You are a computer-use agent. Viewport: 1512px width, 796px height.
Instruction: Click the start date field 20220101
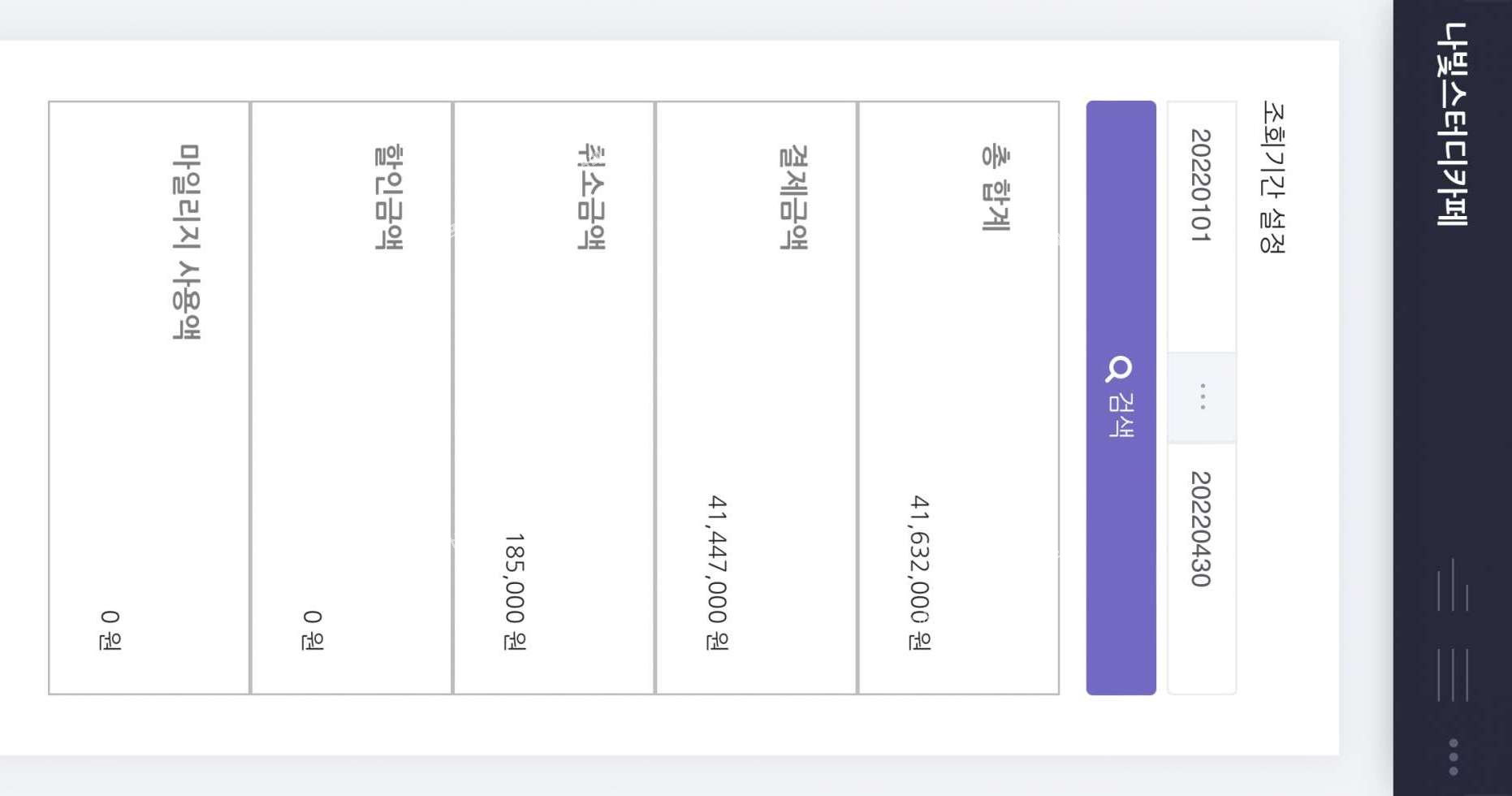pyautogui.click(x=1201, y=185)
